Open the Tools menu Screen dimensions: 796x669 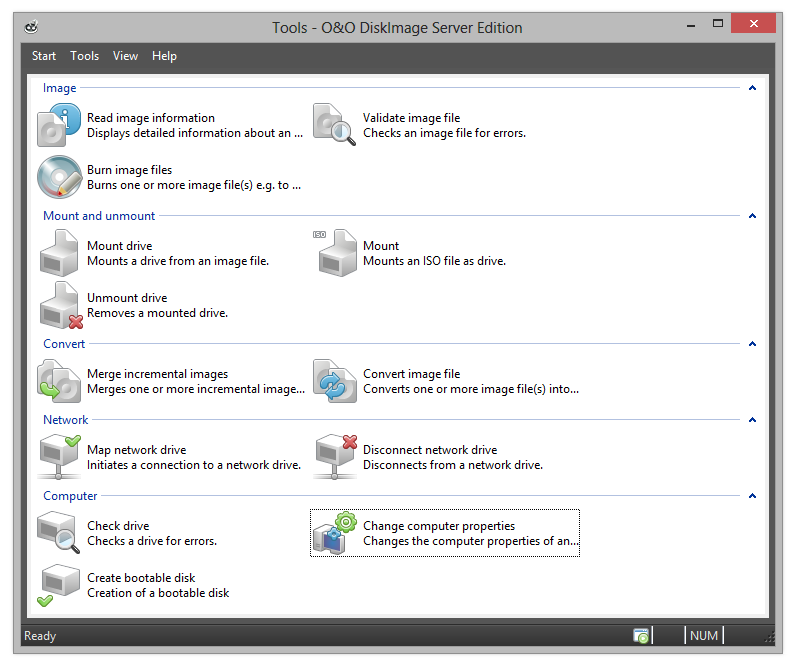tap(84, 56)
